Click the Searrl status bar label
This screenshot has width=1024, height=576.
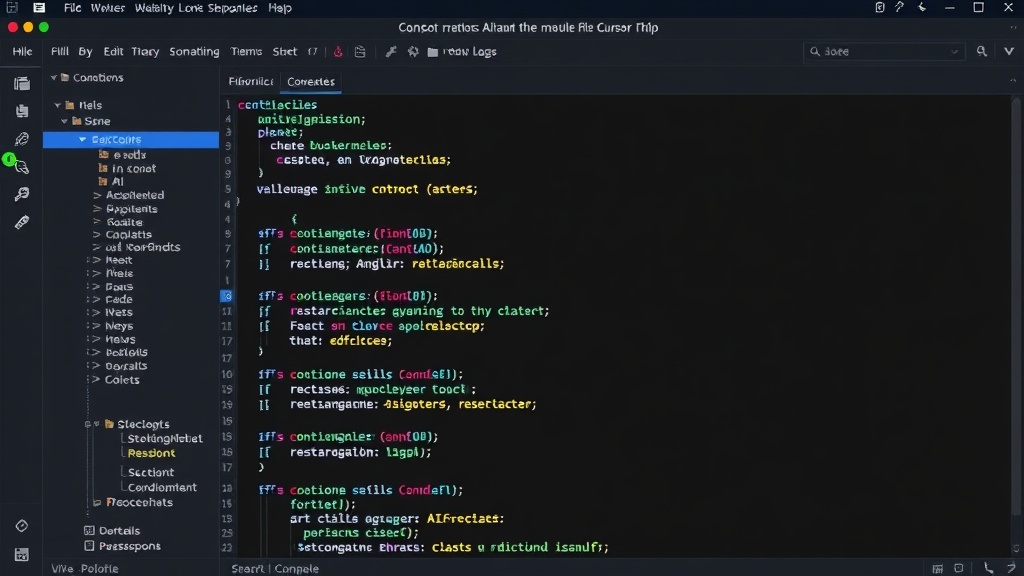click(248, 569)
